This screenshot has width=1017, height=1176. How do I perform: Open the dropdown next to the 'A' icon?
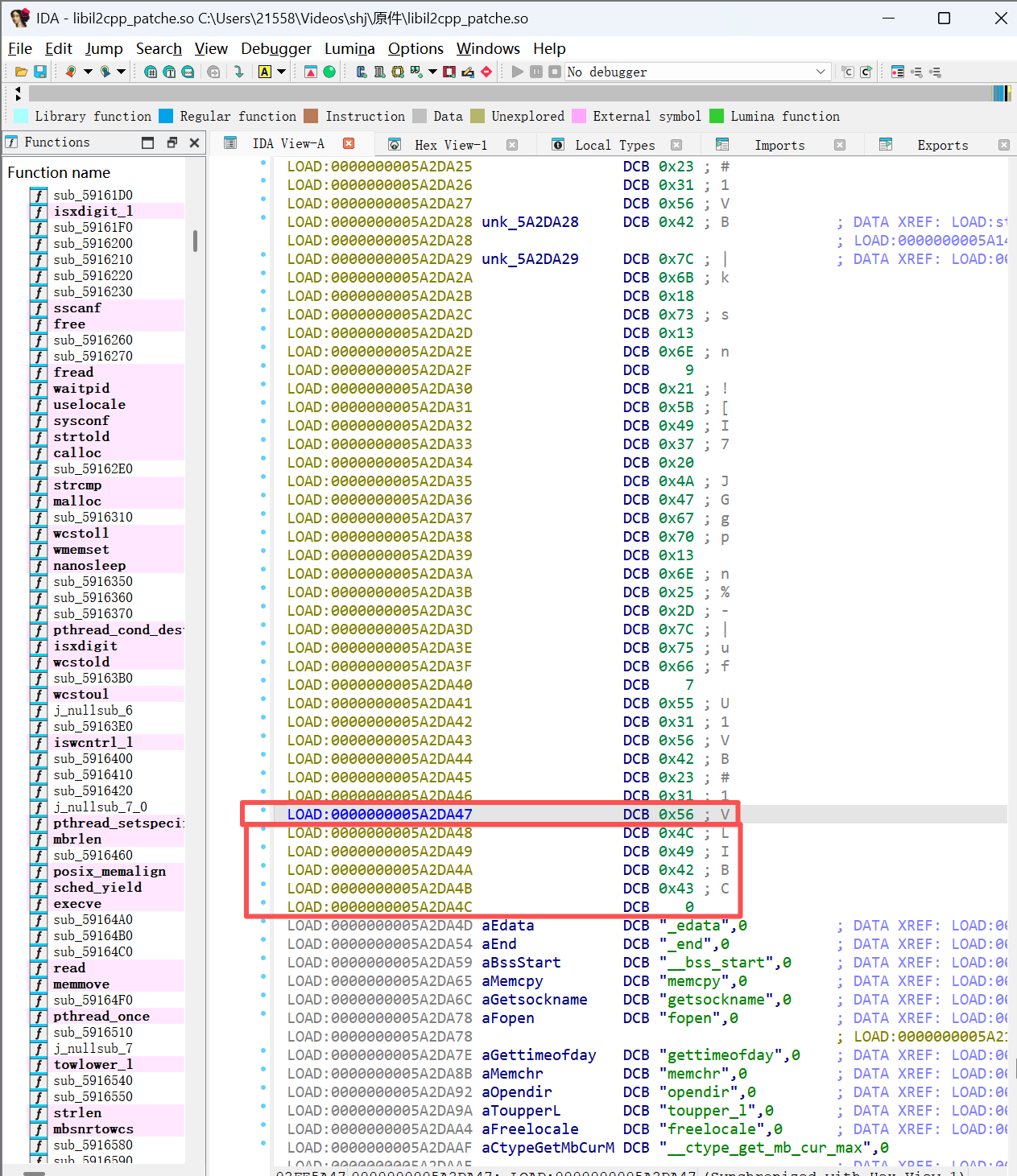[x=281, y=72]
